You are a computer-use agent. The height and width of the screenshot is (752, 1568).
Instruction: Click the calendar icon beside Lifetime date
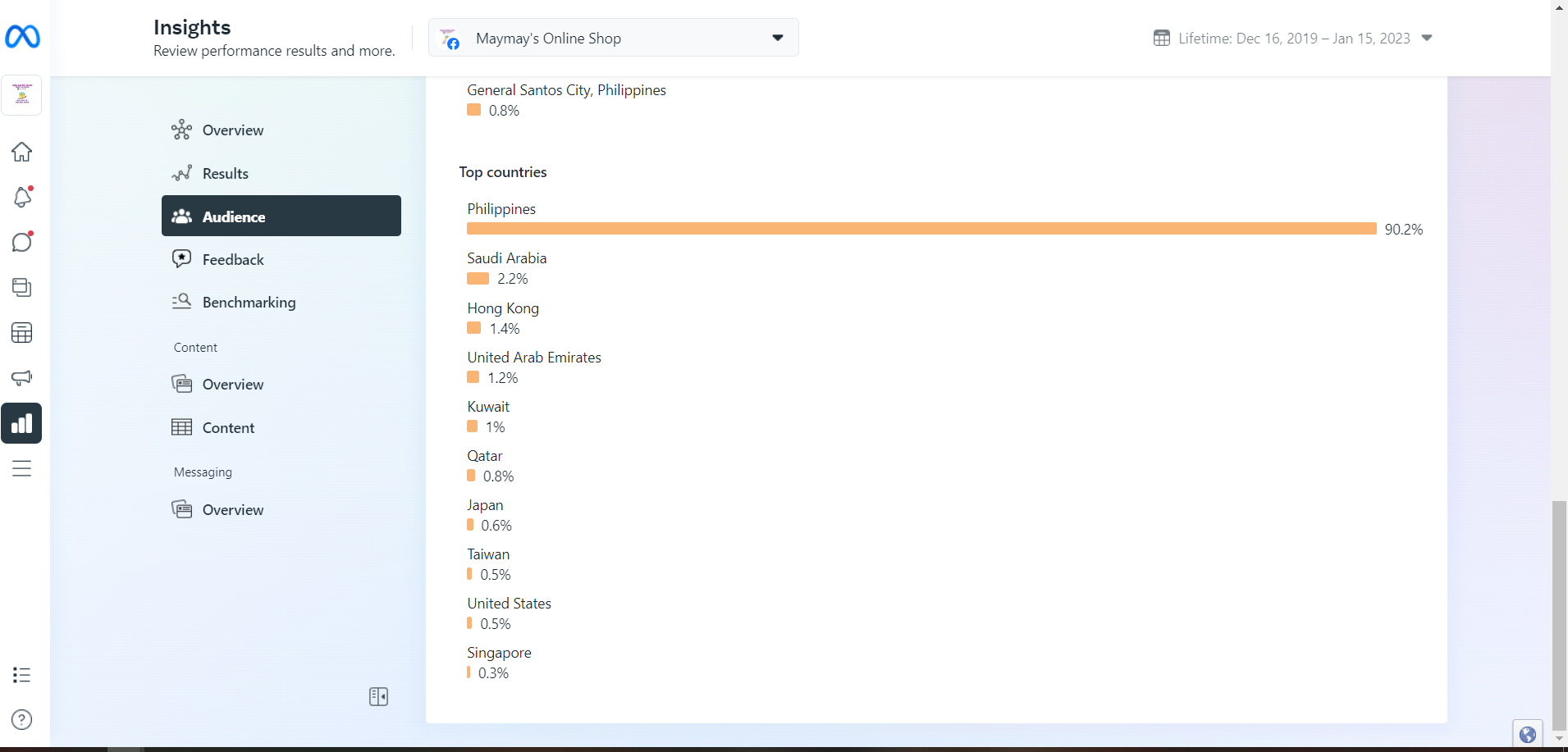[x=1161, y=38]
